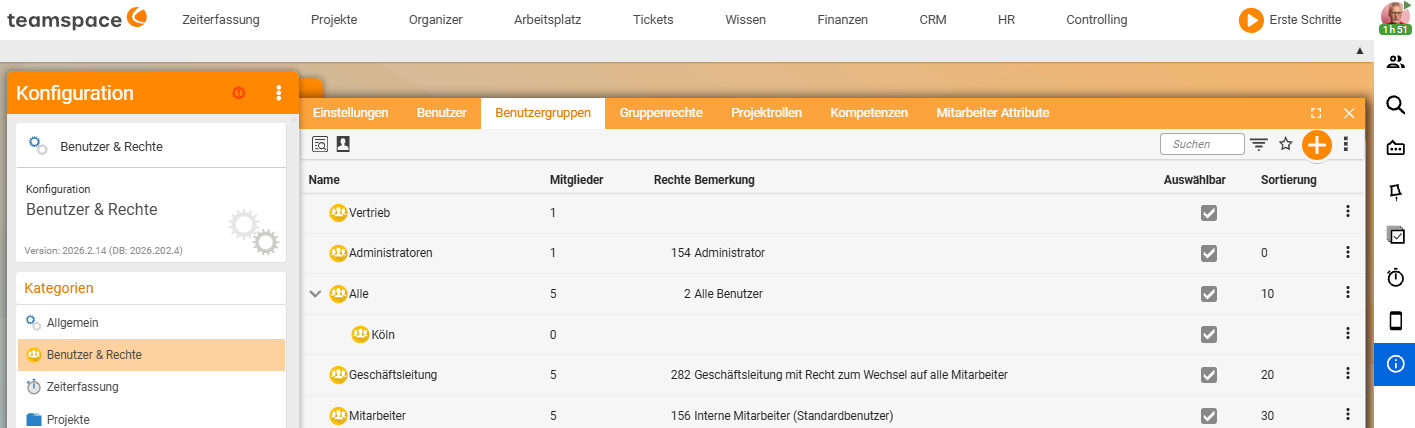This screenshot has width=1415, height=428.
Task: Start the stopwatch icon in right sidebar
Action: click(x=1395, y=278)
